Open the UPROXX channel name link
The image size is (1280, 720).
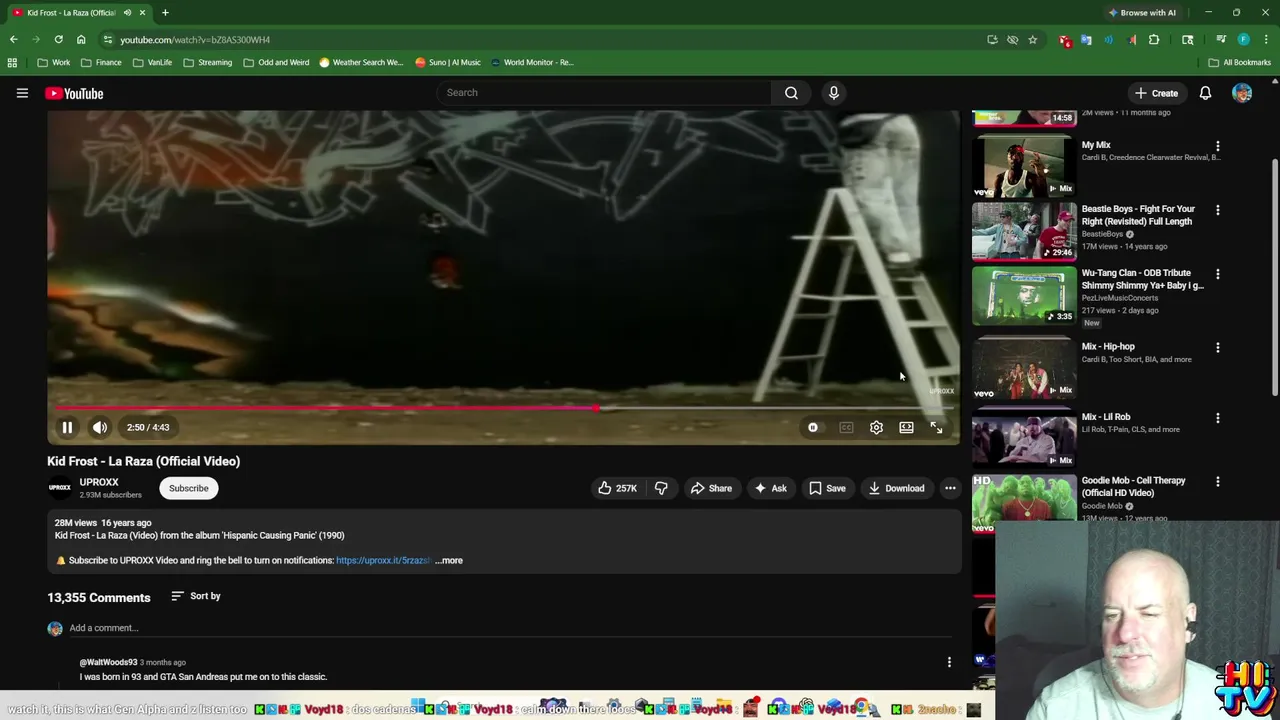pos(99,482)
